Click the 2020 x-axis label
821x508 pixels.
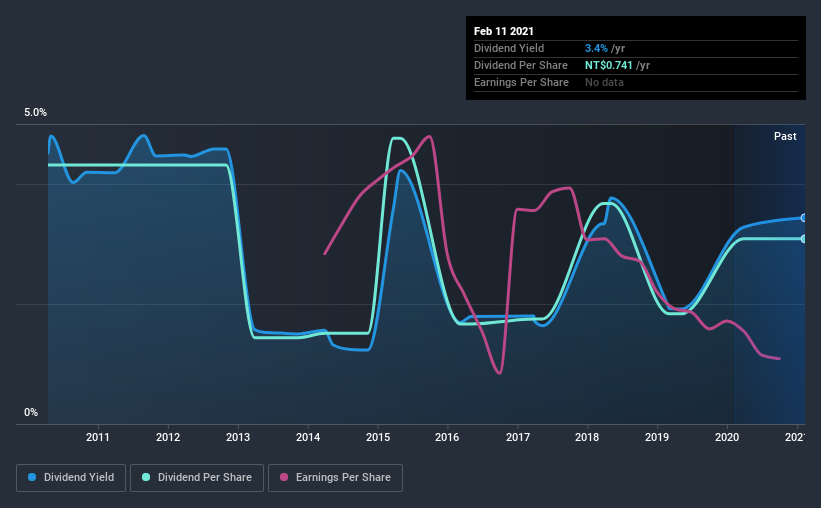727,437
